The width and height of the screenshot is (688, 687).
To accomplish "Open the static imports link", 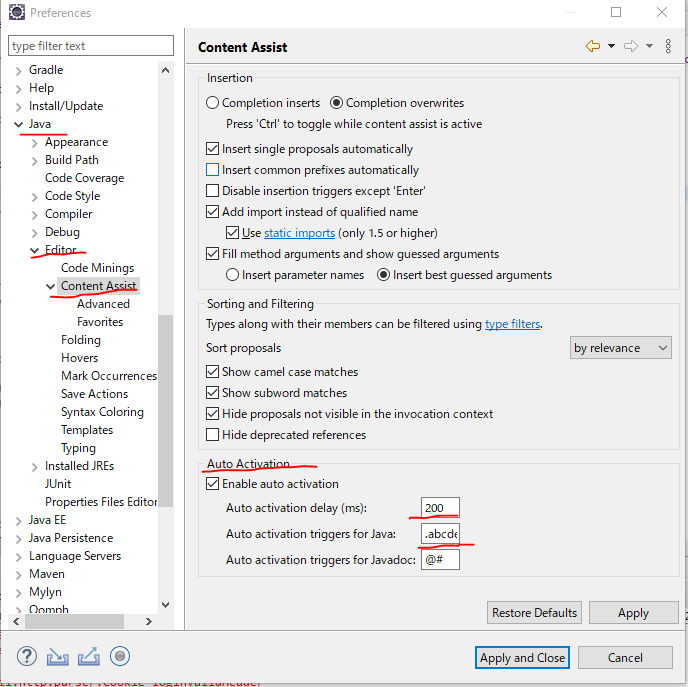I will click(299, 233).
